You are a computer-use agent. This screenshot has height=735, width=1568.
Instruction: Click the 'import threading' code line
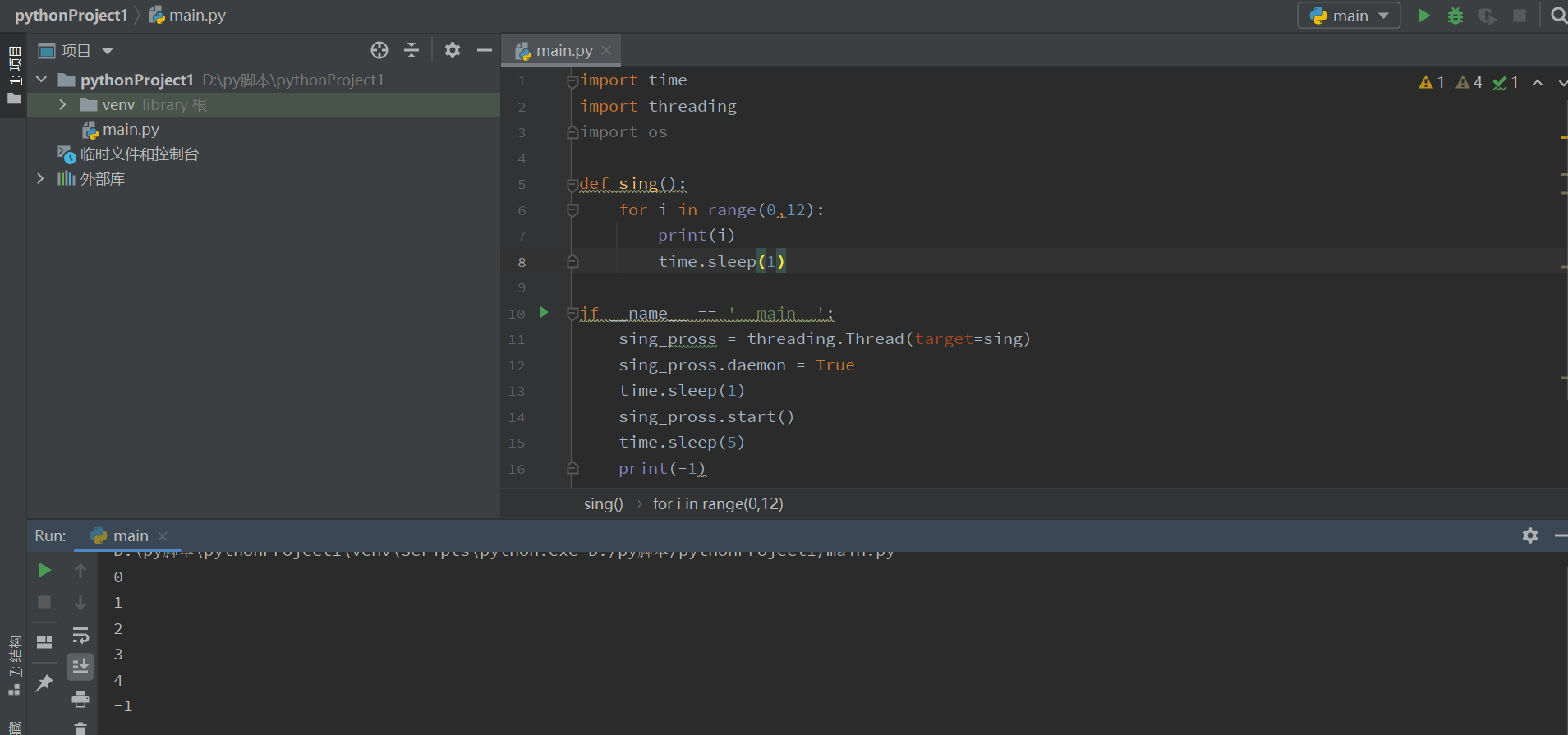tap(658, 107)
